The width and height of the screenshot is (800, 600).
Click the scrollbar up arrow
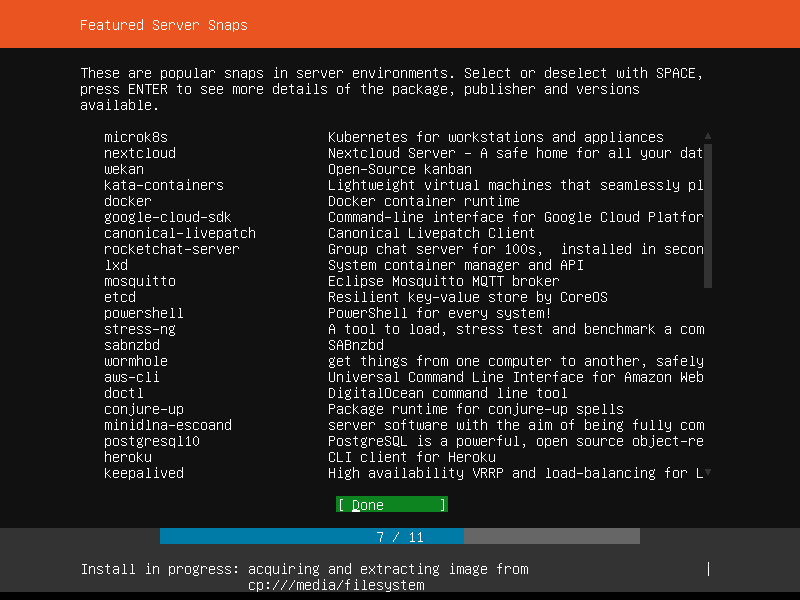click(x=708, y=136)
